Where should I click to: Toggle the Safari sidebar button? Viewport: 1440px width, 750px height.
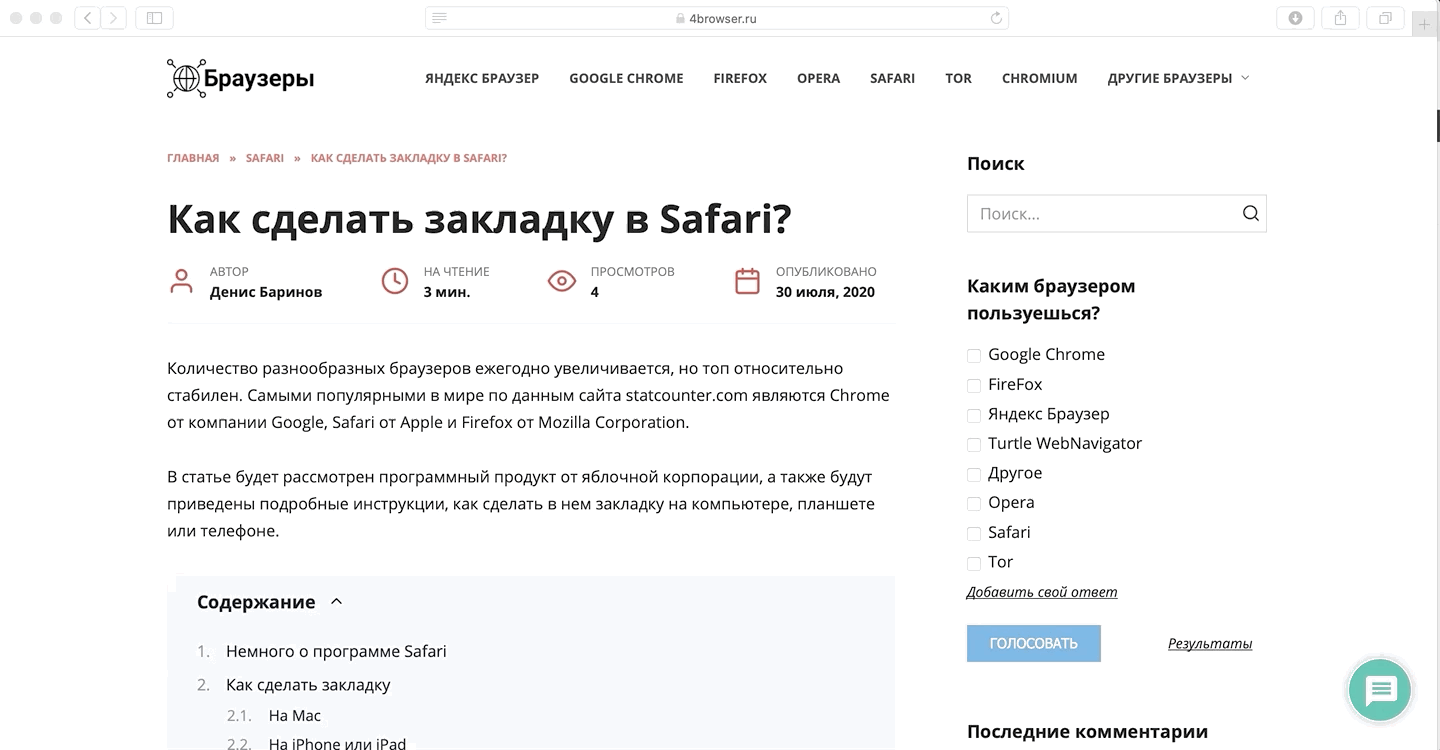154,18
